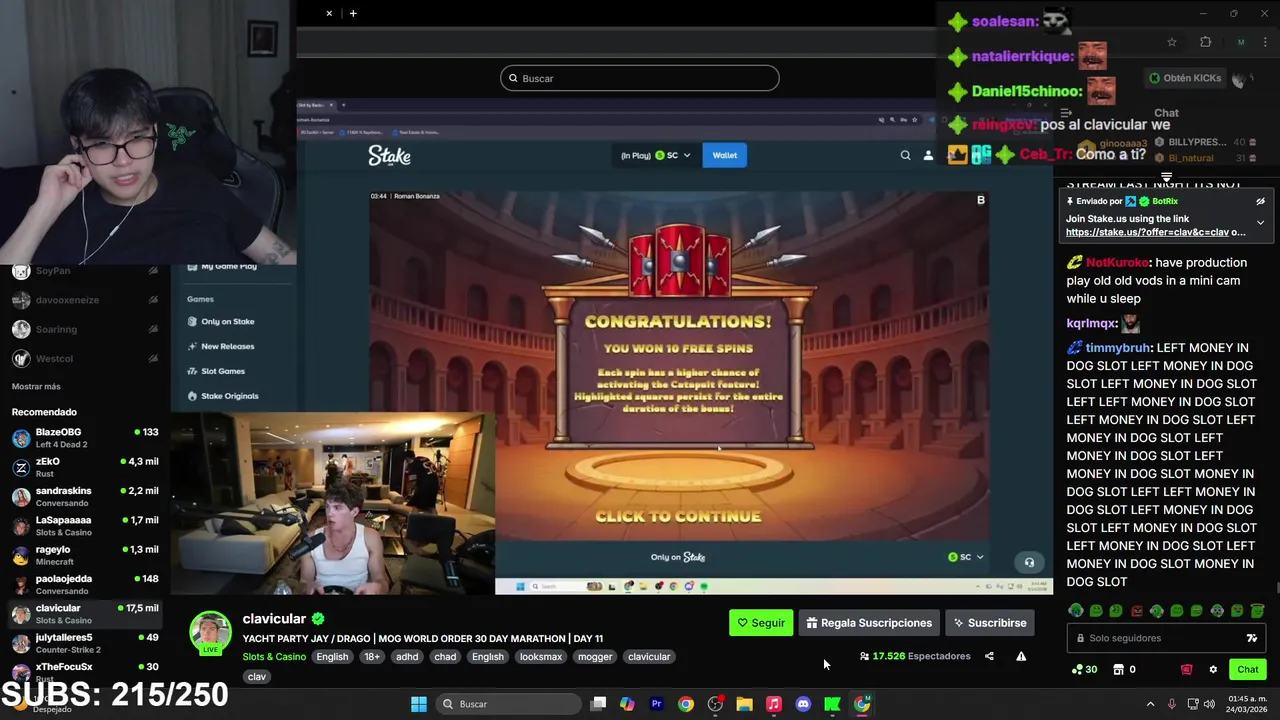
Task: Open a new browser tab with plus
Action: click(x=353, y=13)
